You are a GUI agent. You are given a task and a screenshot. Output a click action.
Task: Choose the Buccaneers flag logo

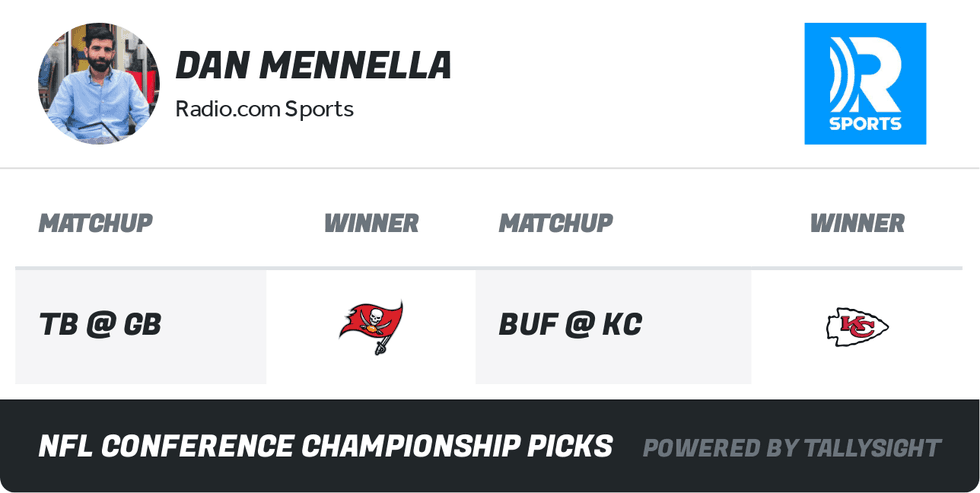[371, 326]
